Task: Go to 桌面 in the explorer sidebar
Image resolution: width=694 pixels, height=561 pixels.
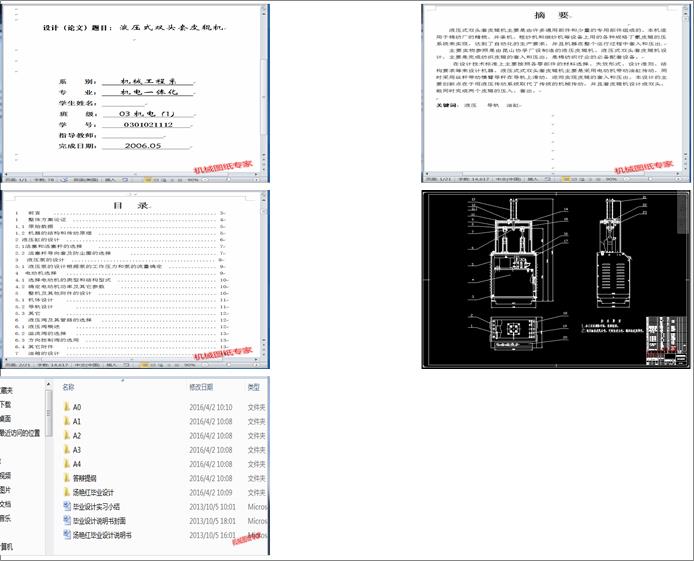Action: point(5,419)
